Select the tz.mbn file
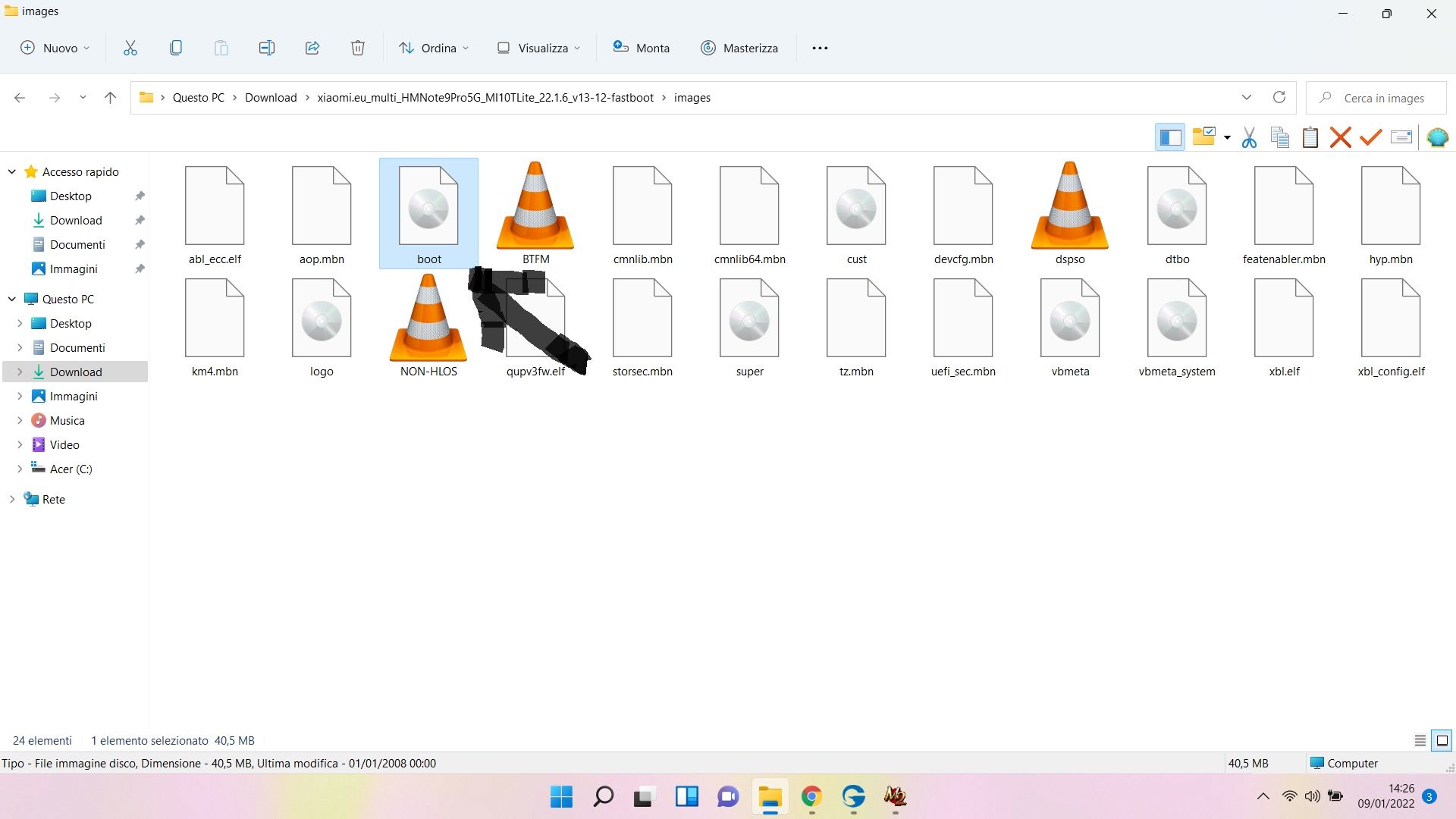This screenshot has height=819, width=1456. point(856,326)
